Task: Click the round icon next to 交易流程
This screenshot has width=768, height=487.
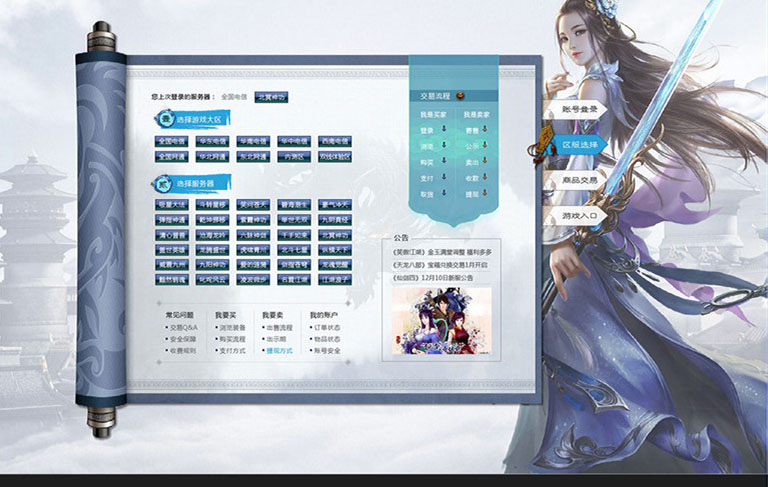Action: 460,96
